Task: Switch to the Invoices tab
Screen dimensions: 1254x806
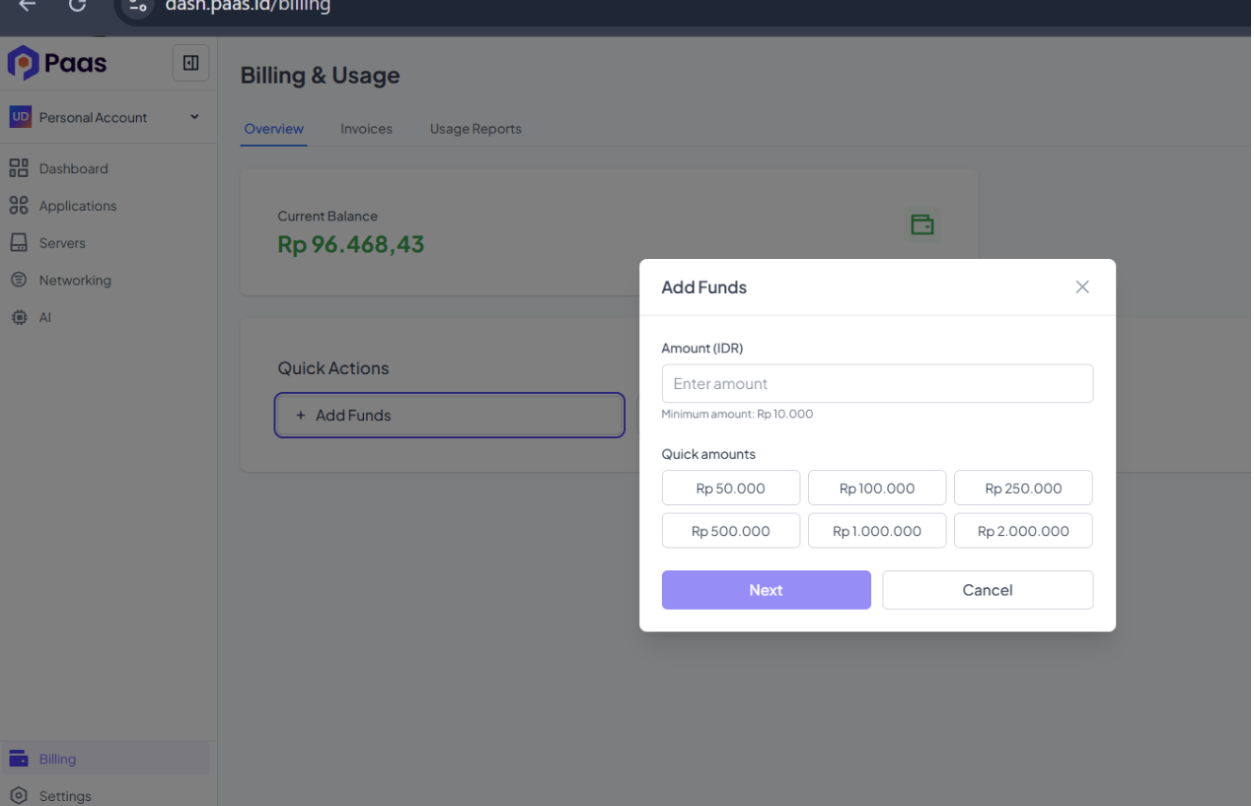Action: click(x=366, y=129)
